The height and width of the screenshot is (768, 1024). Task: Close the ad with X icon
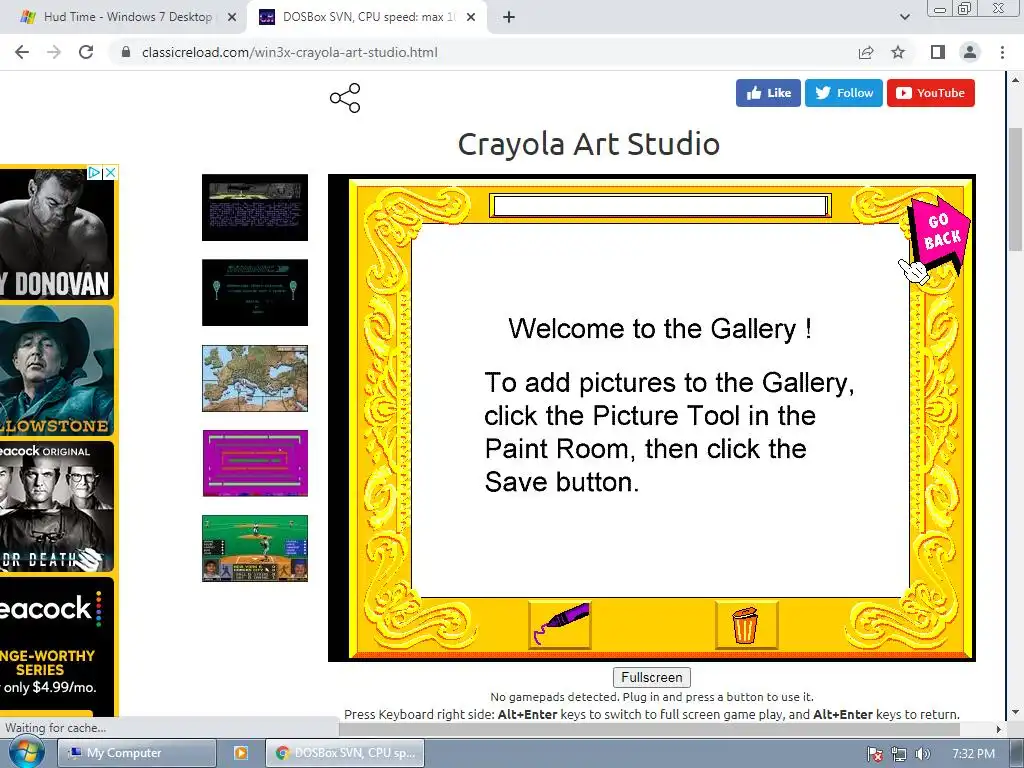[x=110, y=172]
